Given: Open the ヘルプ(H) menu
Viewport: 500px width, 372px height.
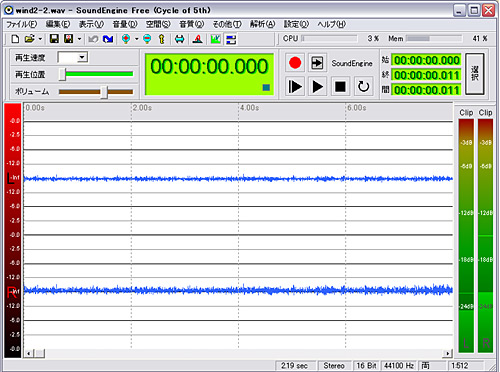Looking at the screenshot, I should coord(332,24).
